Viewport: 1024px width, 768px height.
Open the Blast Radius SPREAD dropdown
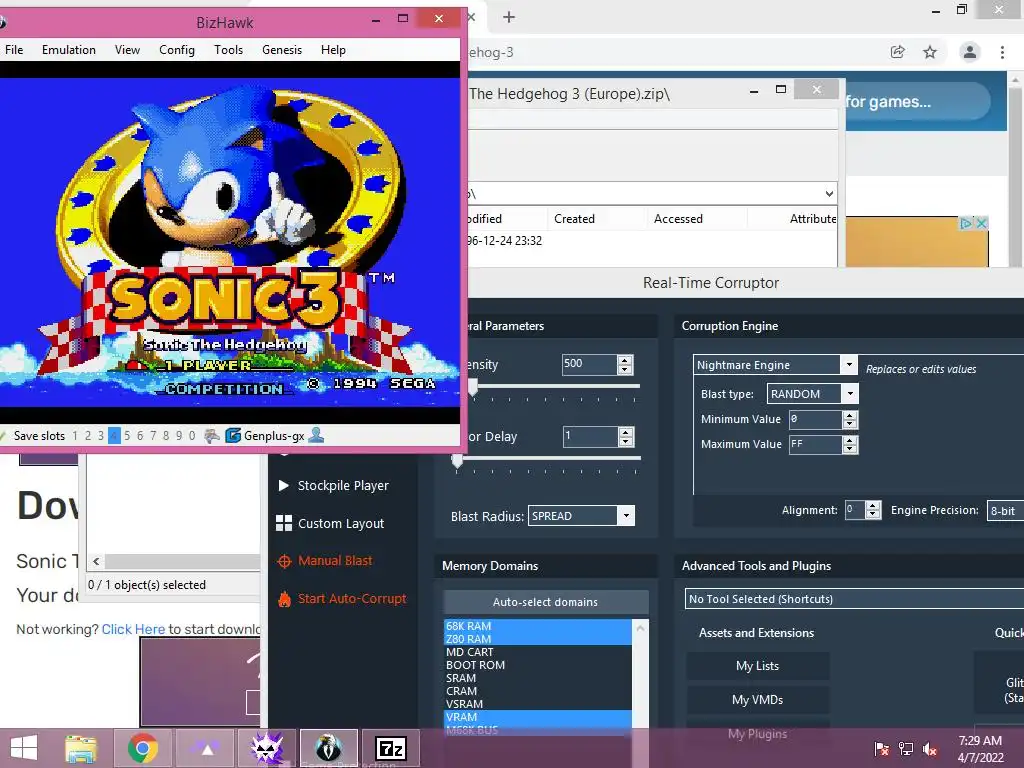click(x=626, y=516)
